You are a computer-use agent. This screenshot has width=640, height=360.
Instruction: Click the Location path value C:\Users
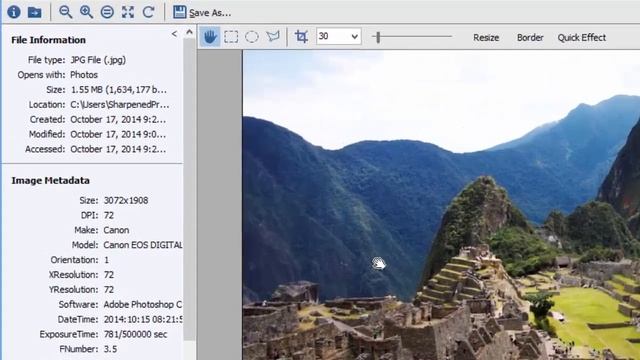[x=120, y=105]
